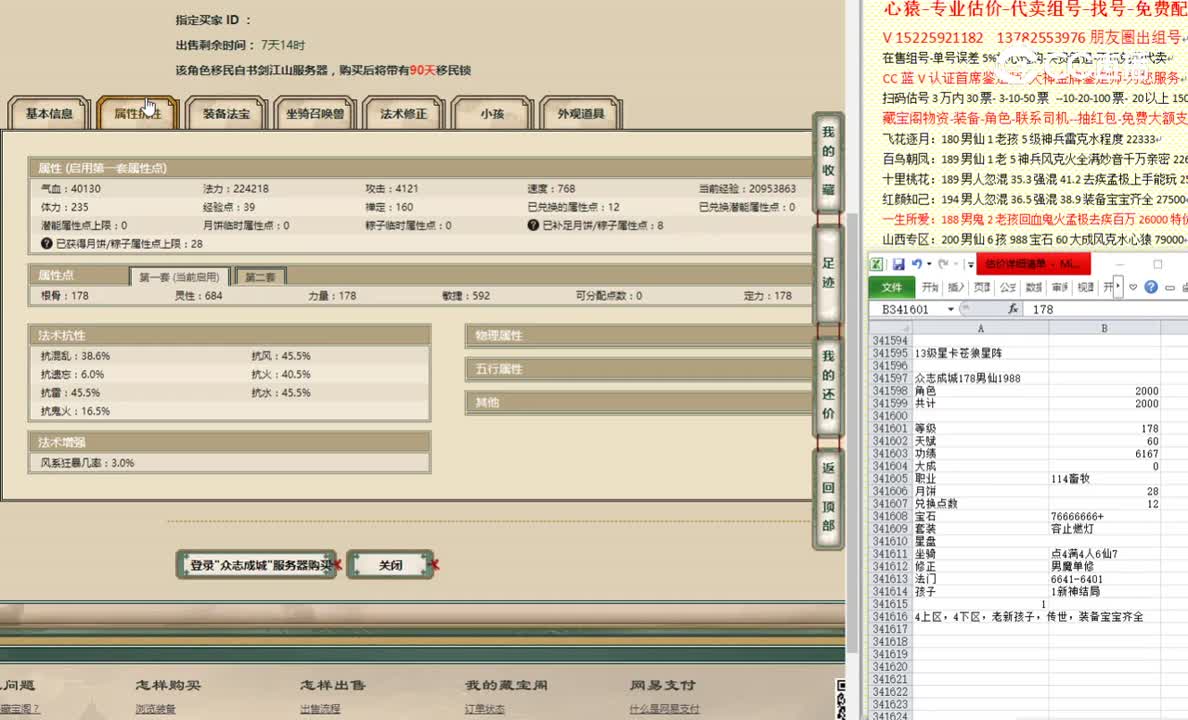Click the 关闭 button
This screenshot has height=720, width=1188.
click(390, 564)
